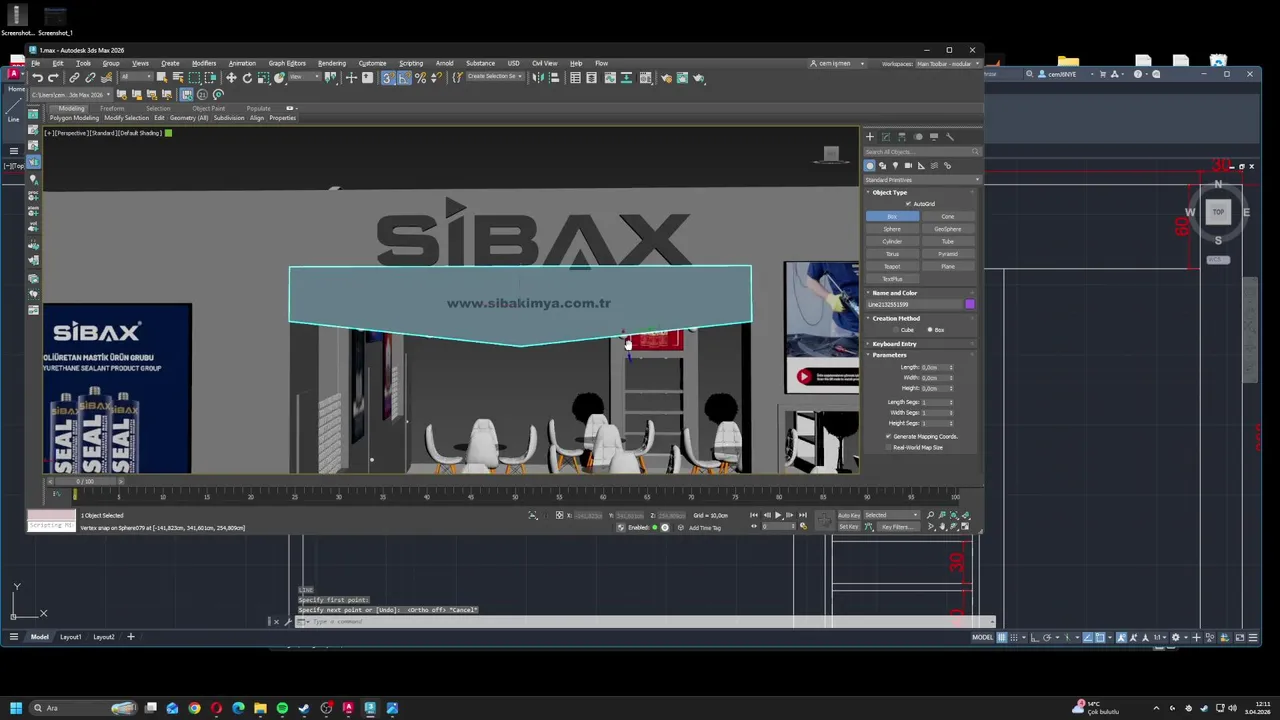Select the Rotate transform tool
The height and width of the screenshot is (720, 1280).
(x=247, y=78)
